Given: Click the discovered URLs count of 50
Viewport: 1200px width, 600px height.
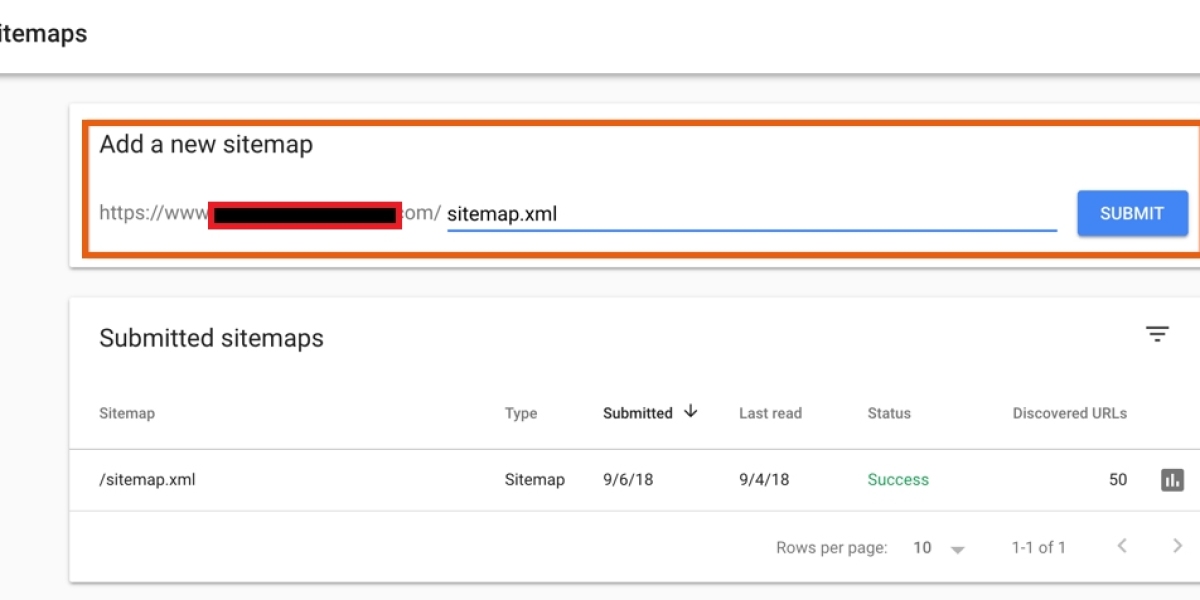Looking at the screenshot, I should (1117, 480).
